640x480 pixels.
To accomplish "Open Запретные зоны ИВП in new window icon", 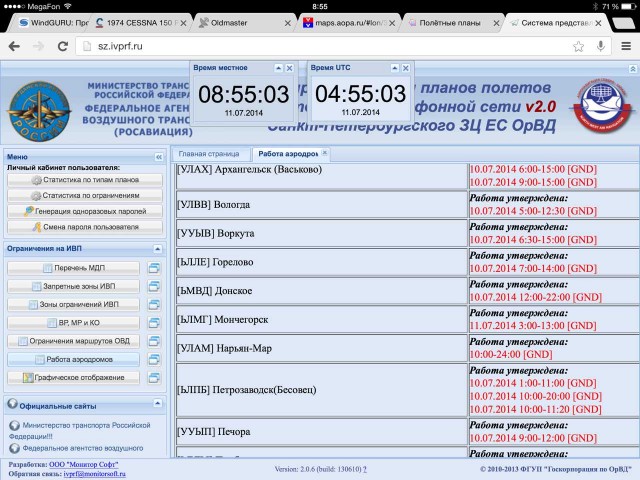I will pos(154,286).
